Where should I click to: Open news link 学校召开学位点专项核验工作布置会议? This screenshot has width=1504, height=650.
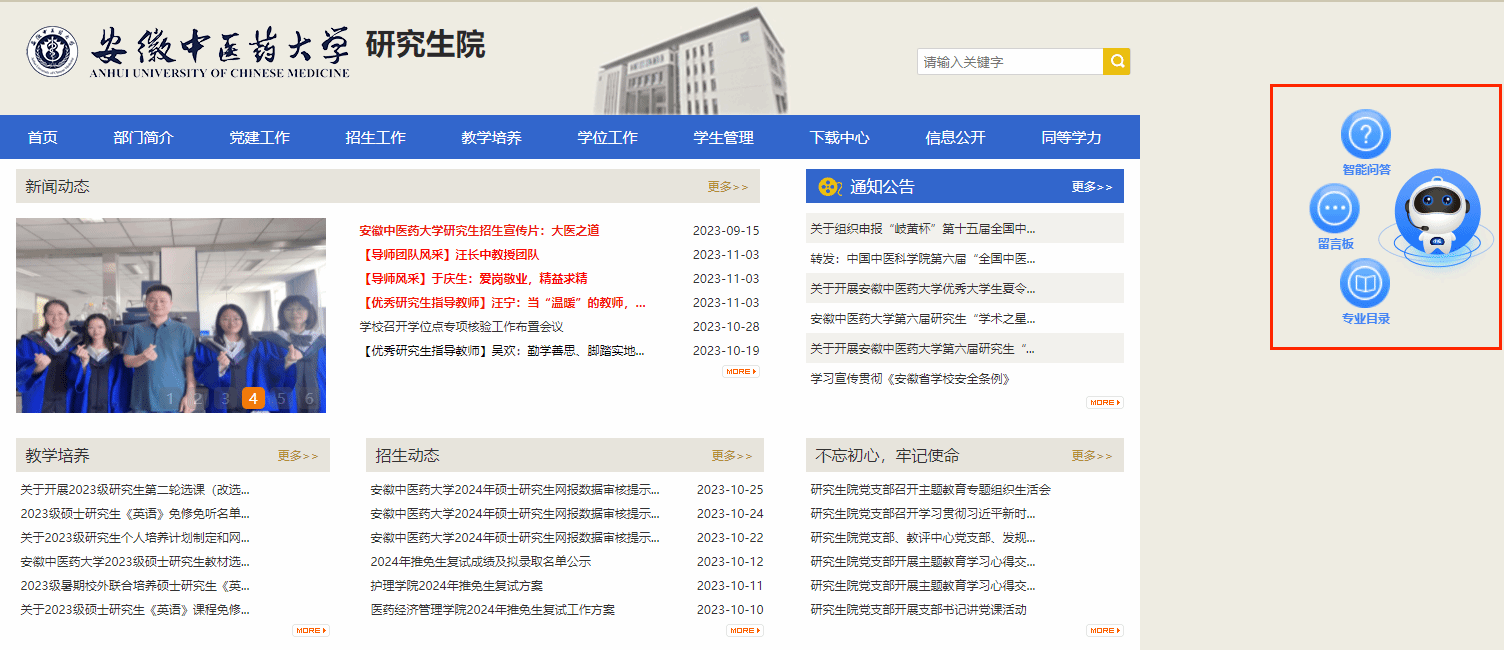click(461, 327)
